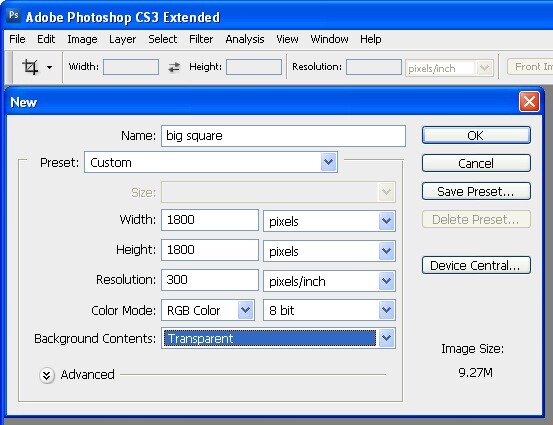Click the Color Mode label

[123, 310]
